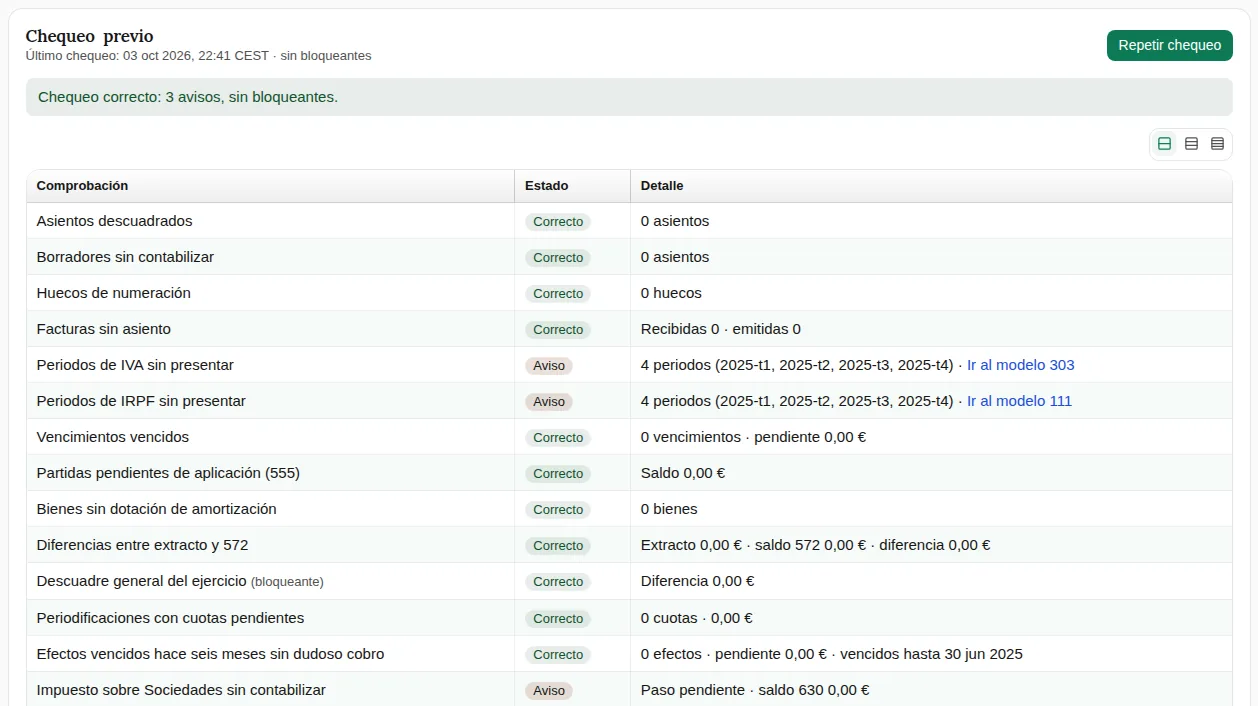Click the detail text 0 bienes
Screen dimensions: 1258x706
coord(669,509)
